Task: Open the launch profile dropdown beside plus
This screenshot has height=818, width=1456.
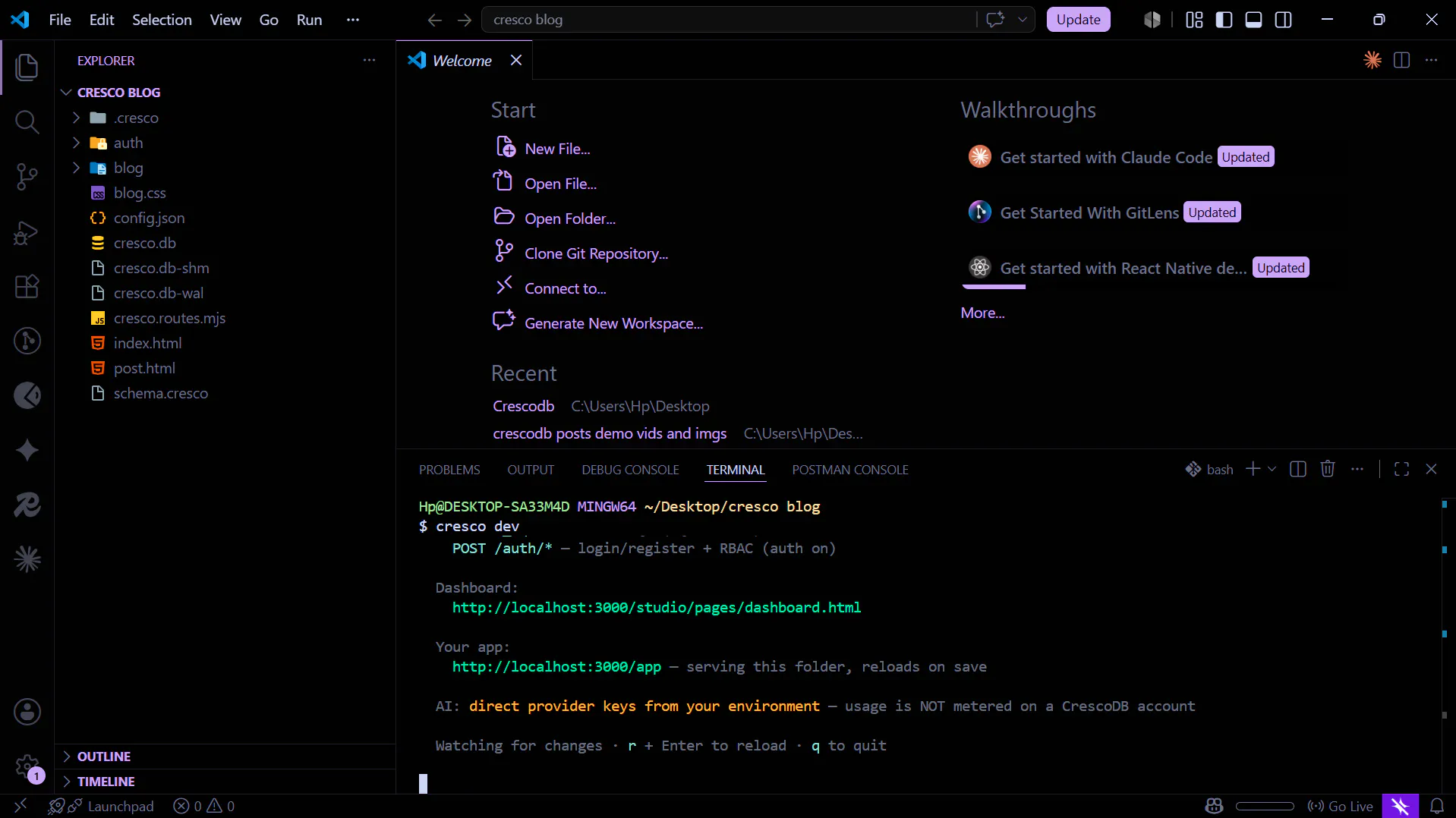Action: pos(1272,469)
